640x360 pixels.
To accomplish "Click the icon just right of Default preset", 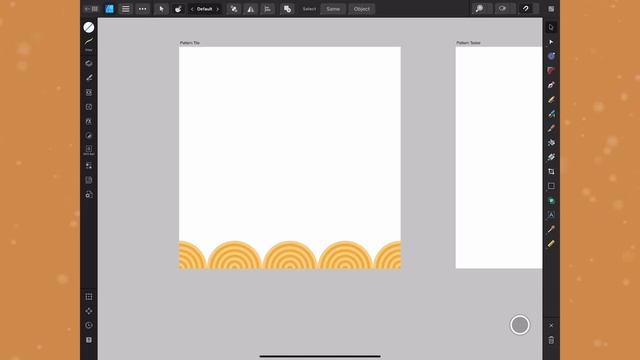I will coord(234,9).
